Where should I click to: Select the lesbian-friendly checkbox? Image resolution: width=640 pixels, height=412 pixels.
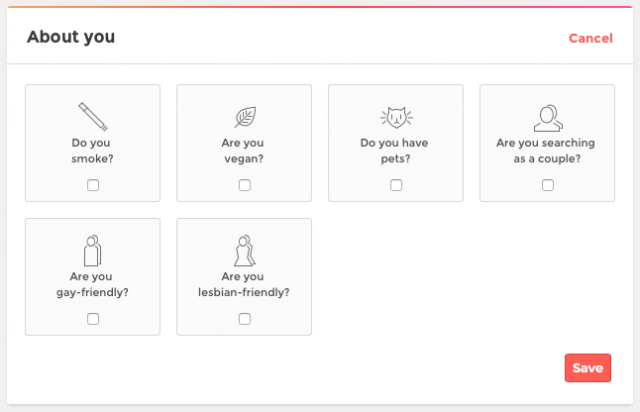coord(245,319)
